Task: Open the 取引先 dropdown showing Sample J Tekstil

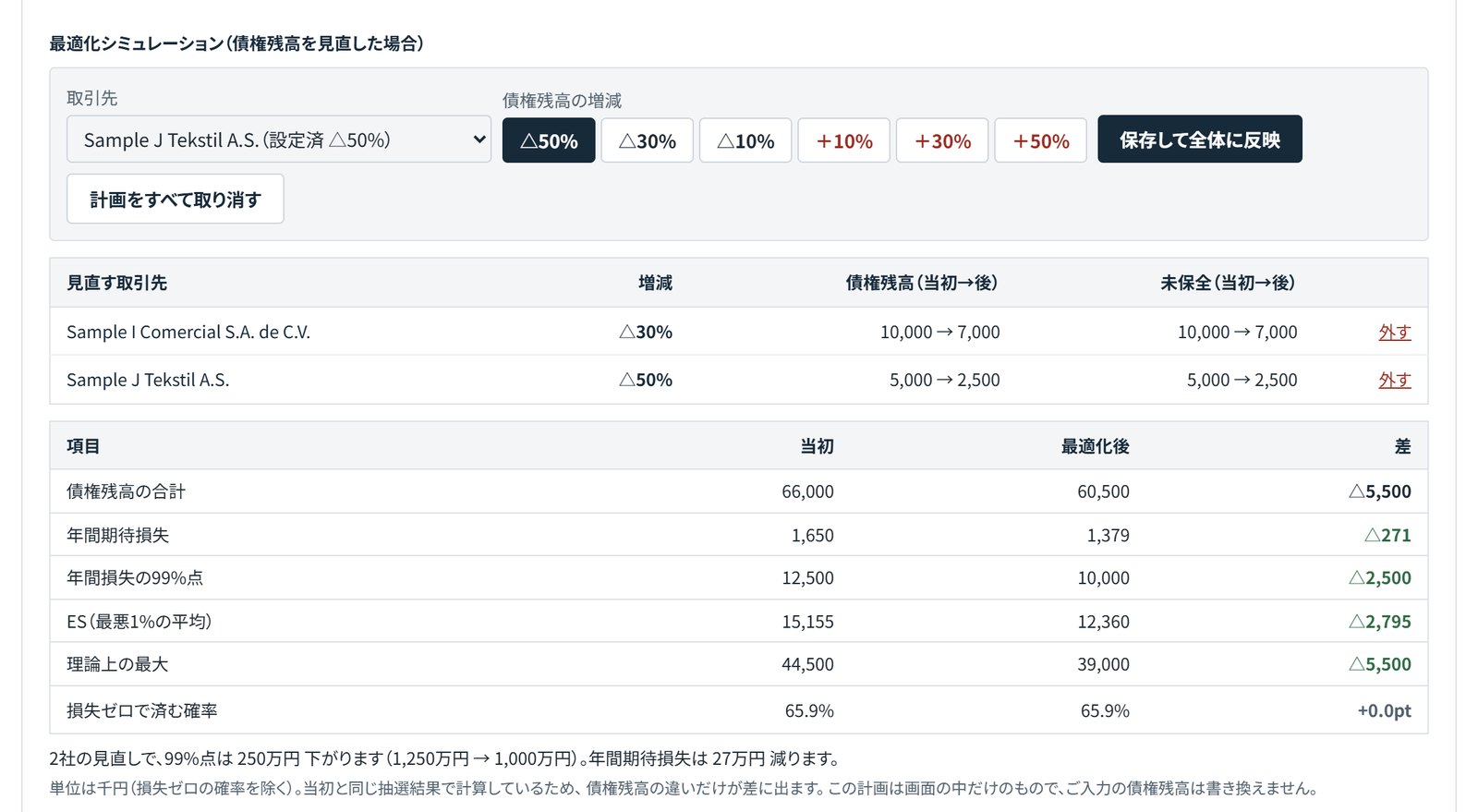Action: tap(278, 139)
